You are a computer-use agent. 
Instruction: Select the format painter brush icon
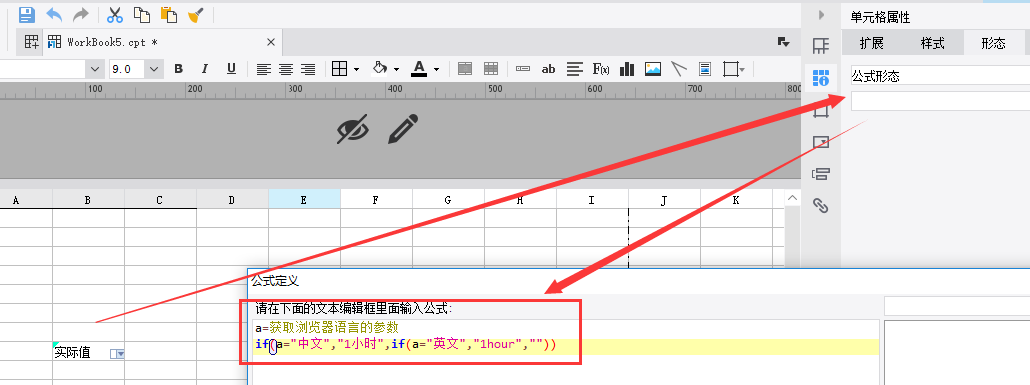click(195, 14)
